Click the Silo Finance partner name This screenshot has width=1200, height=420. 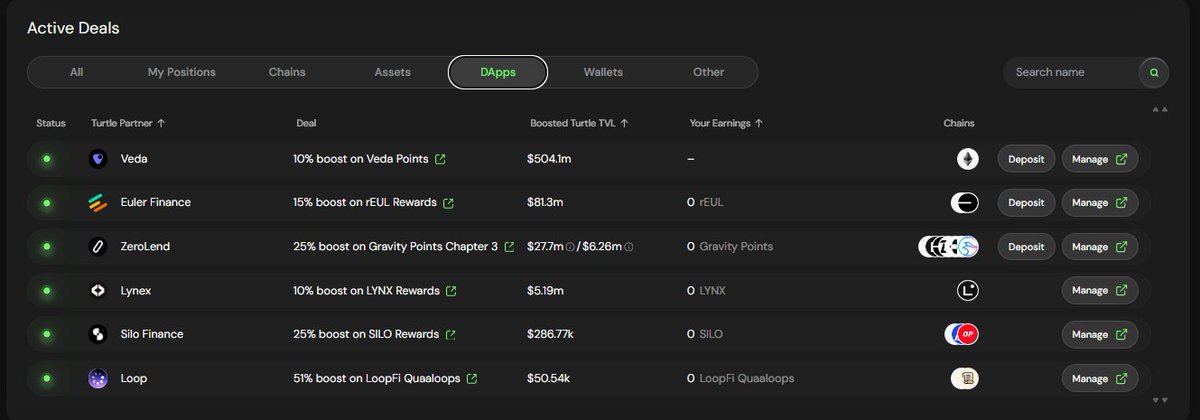click(152, 334)
